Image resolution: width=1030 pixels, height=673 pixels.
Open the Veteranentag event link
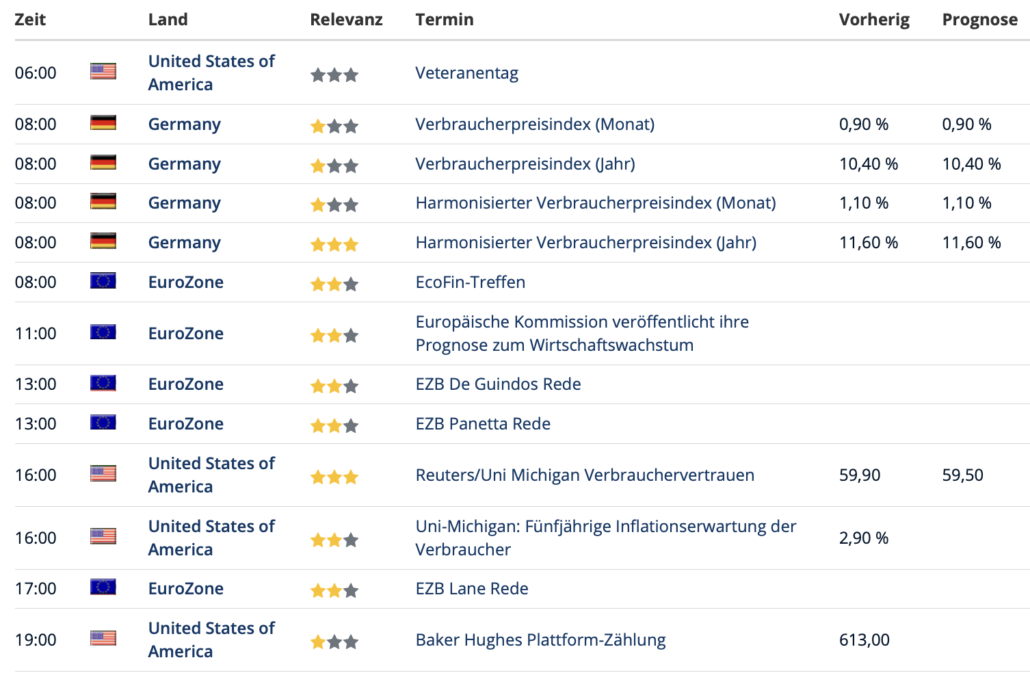pos(466,72)
